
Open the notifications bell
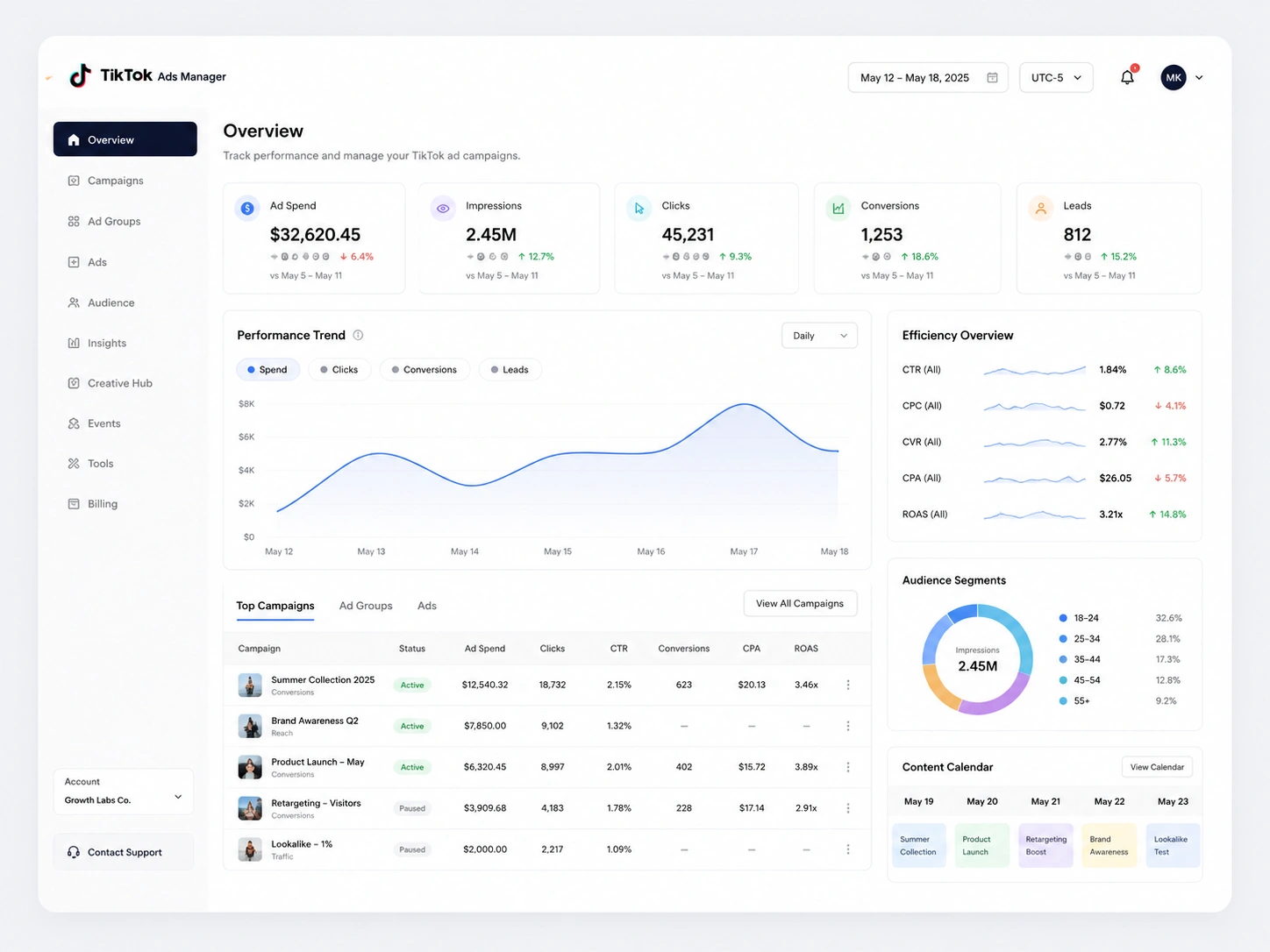pos(1128,77)
